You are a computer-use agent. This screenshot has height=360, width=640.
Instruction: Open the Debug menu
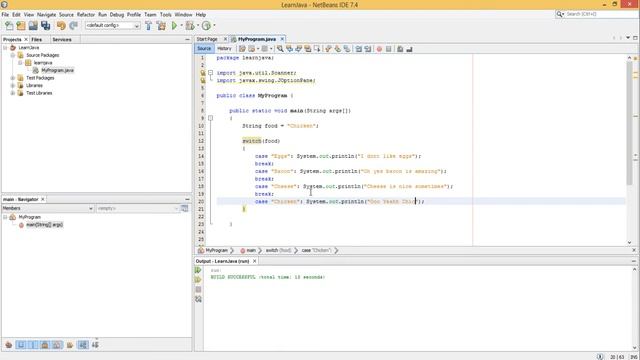[117, 14]
